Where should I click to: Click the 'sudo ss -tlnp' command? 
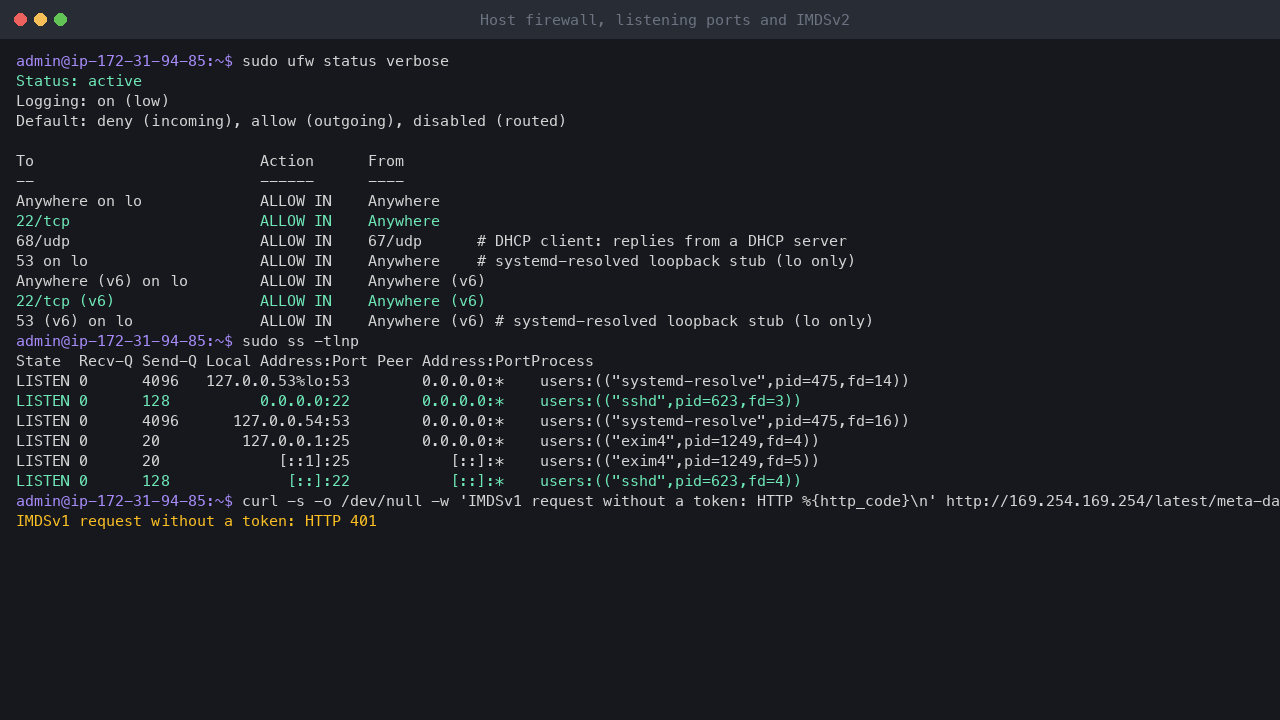point(300,341)
